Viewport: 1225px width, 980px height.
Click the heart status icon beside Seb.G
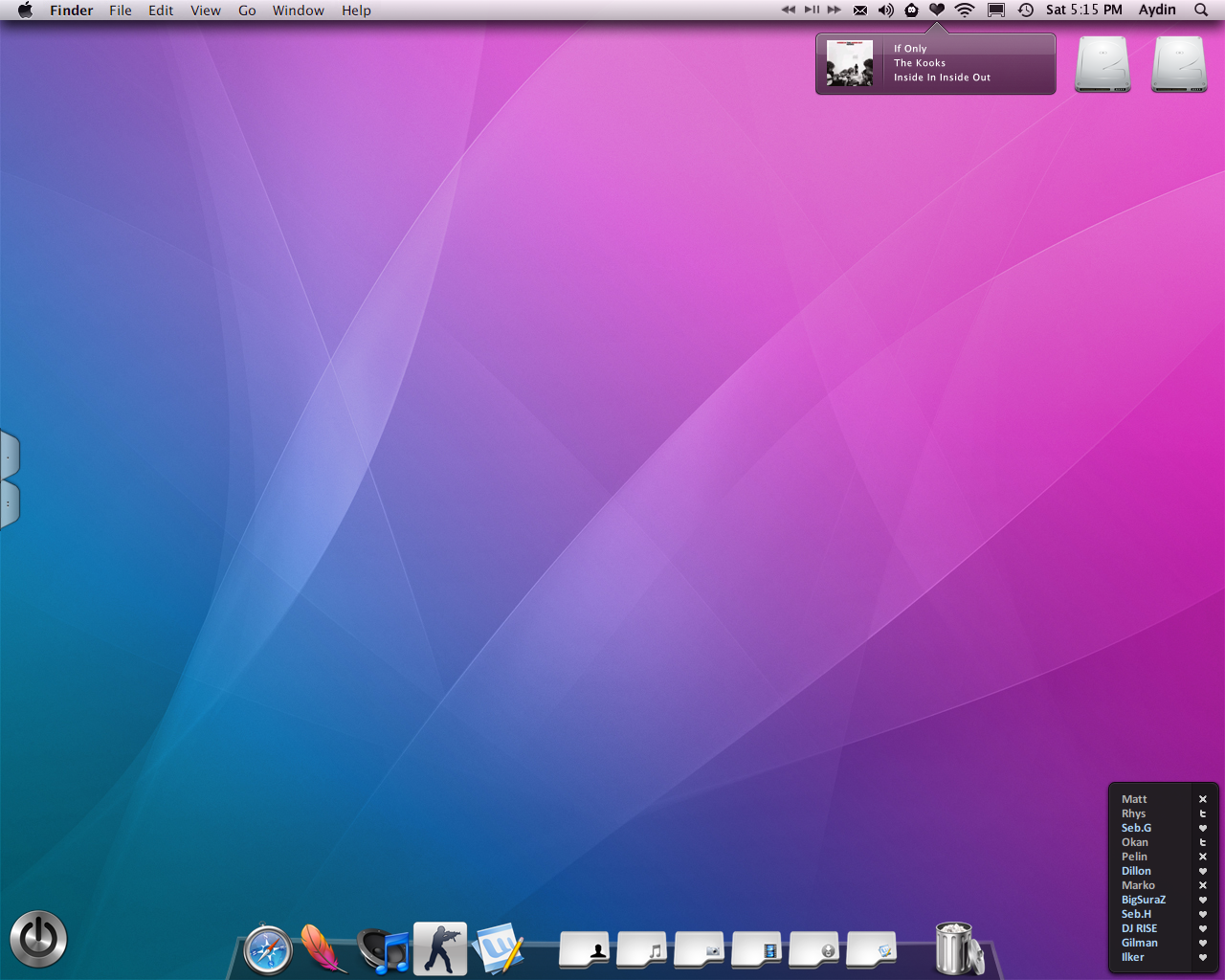(1203, 828)
